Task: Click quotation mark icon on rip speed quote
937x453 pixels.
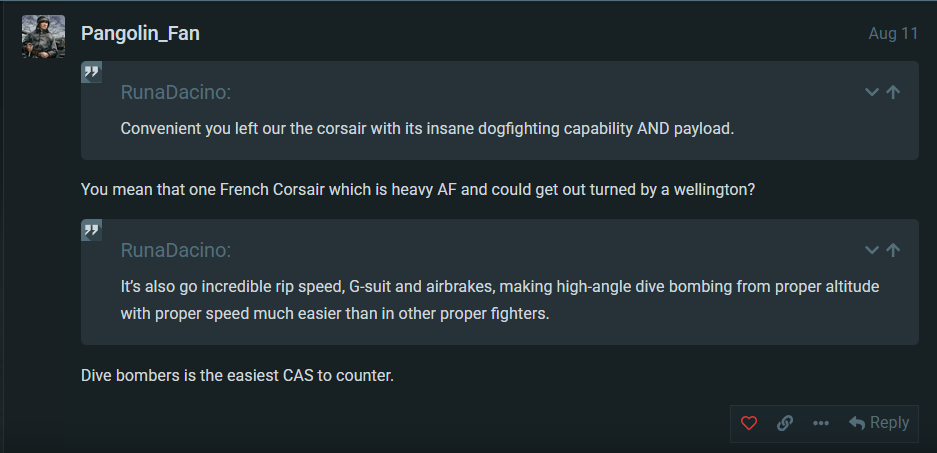Action: [91, 230]
